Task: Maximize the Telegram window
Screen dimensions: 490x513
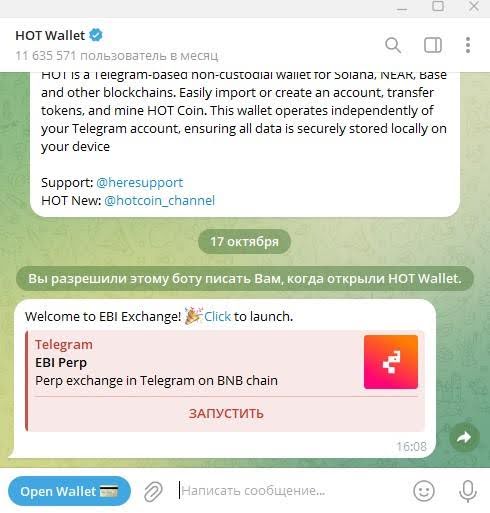Action: coord(438,6)
